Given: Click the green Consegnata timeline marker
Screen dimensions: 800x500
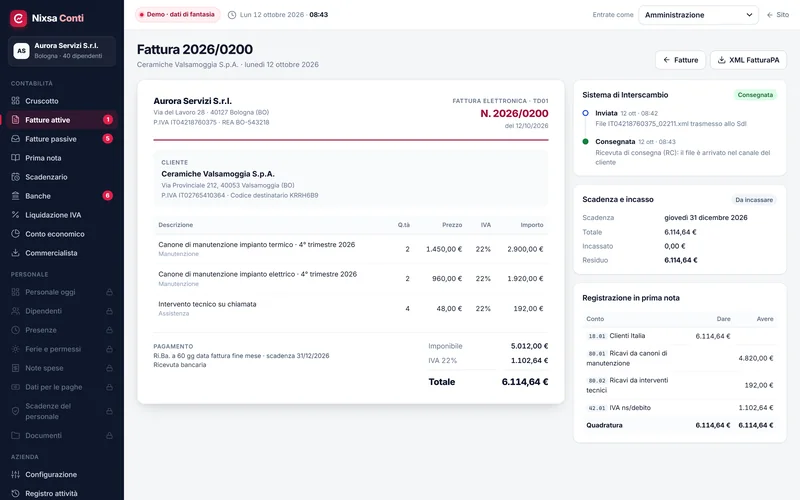Looking at the screenshot, I should [x=585, y=142].
